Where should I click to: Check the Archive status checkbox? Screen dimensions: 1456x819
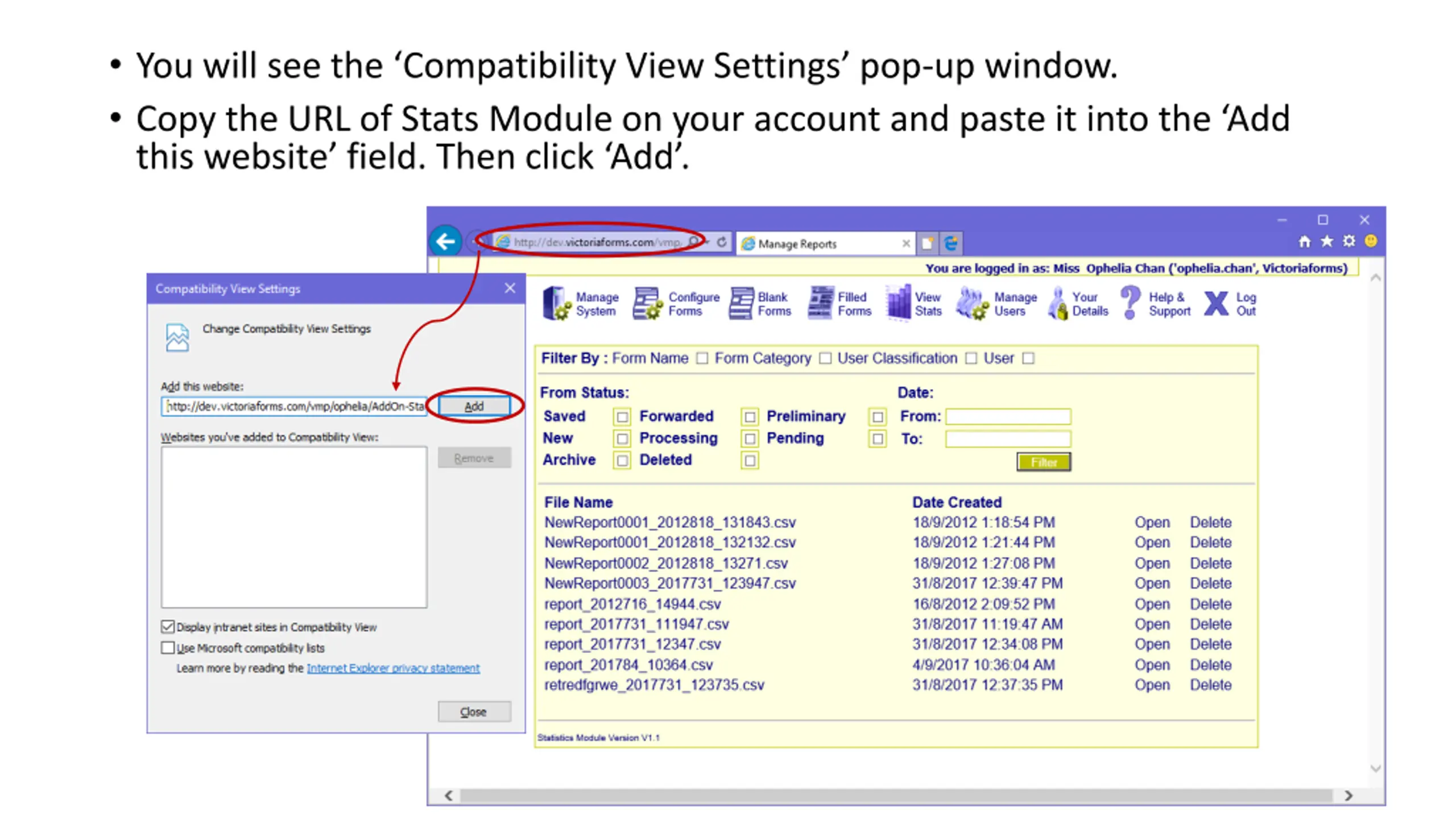(x=622, y=460)
